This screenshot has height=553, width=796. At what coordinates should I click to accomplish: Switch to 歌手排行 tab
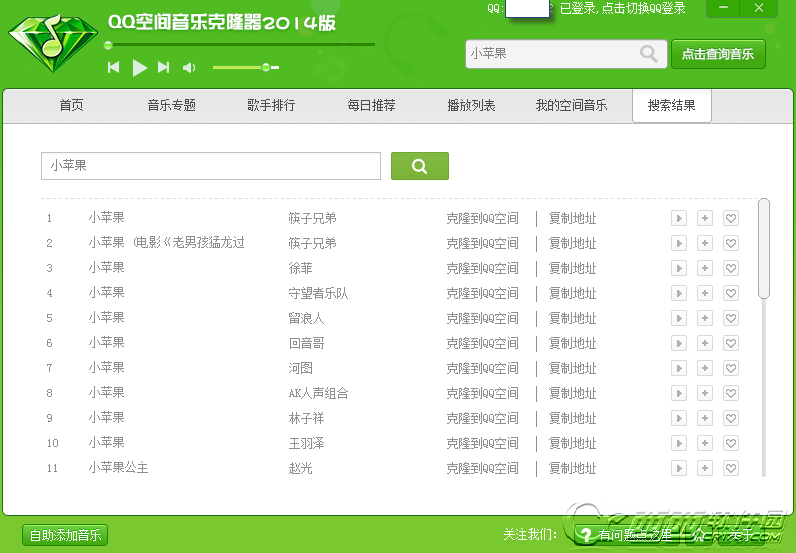(271, 105)
